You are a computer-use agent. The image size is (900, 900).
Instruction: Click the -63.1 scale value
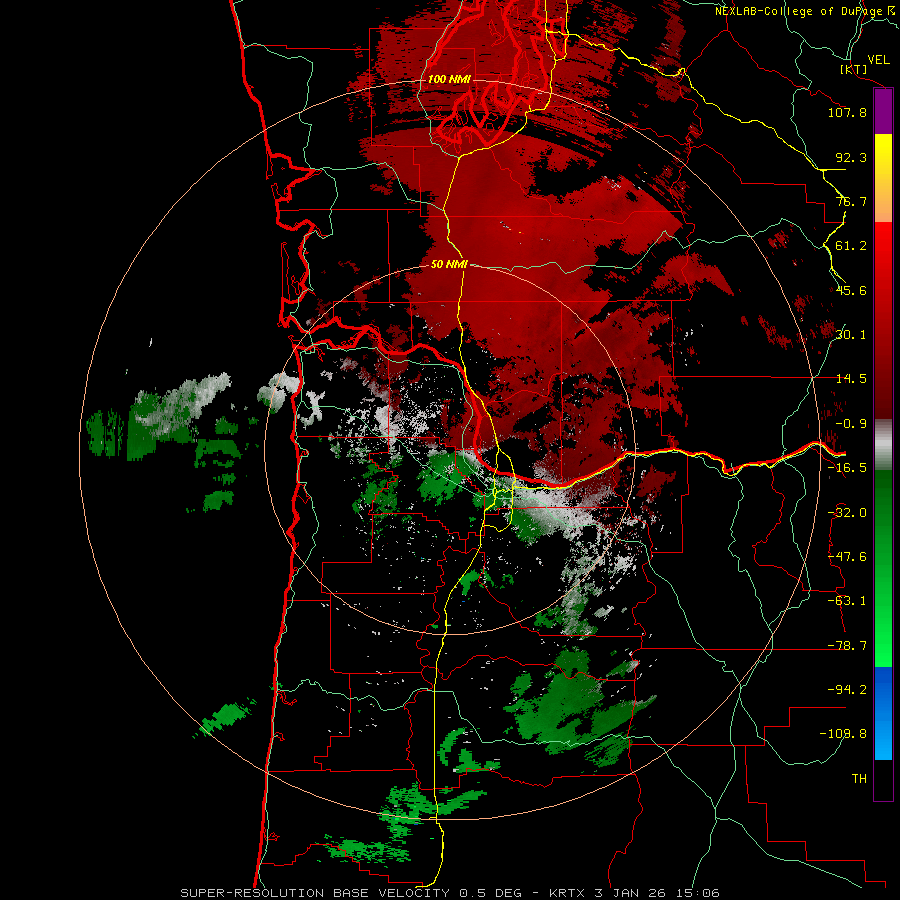pos(847,601)
